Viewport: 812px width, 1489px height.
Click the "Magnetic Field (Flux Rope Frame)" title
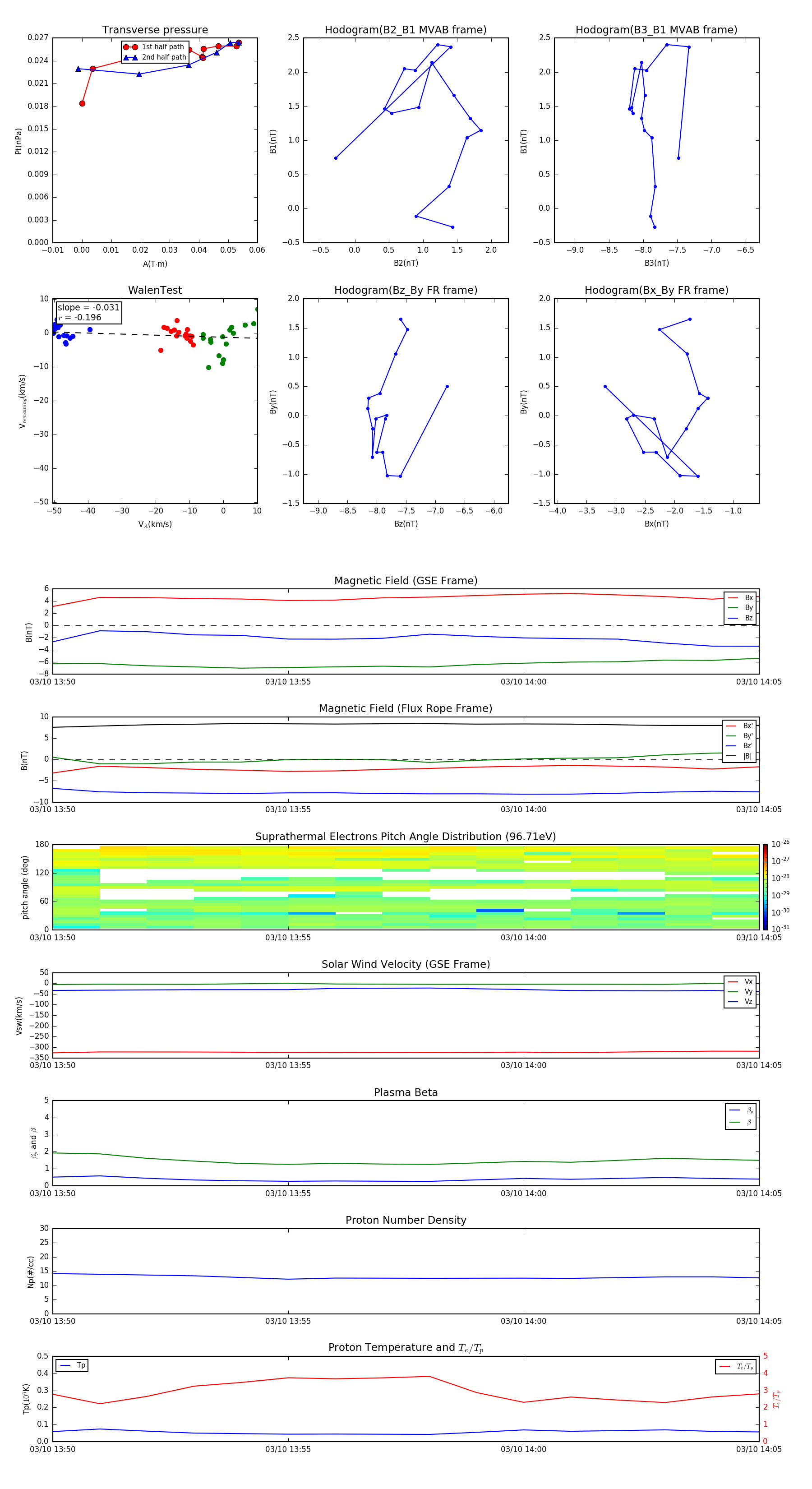pyautogui.click(x=406, y=708)
